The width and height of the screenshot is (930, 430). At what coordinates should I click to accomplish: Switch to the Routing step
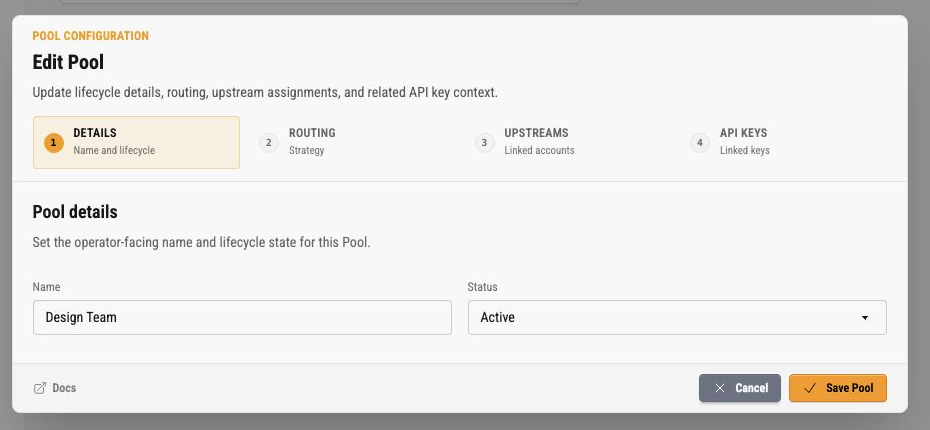[352, 142]
